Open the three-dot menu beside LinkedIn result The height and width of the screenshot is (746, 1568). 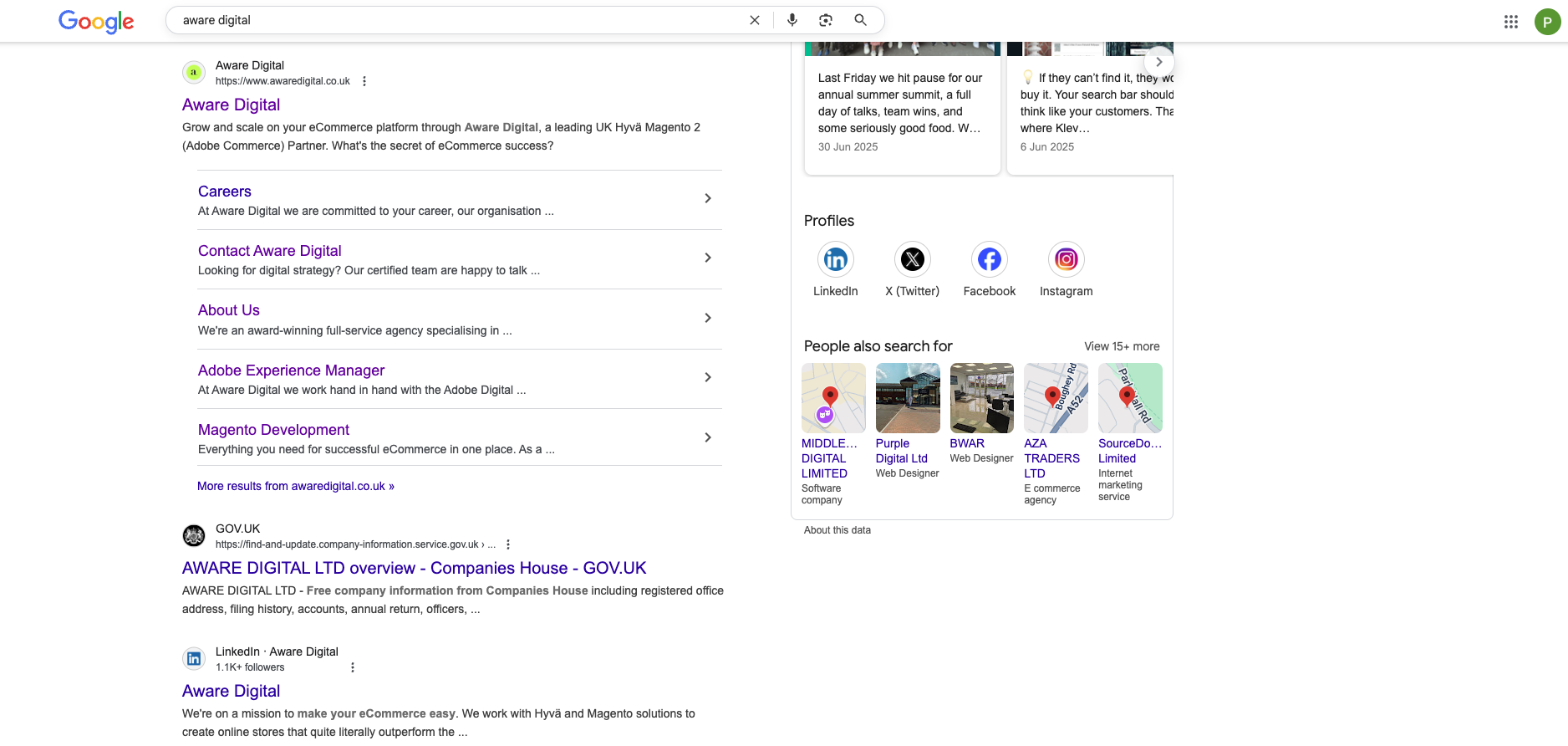click(353, 667)
